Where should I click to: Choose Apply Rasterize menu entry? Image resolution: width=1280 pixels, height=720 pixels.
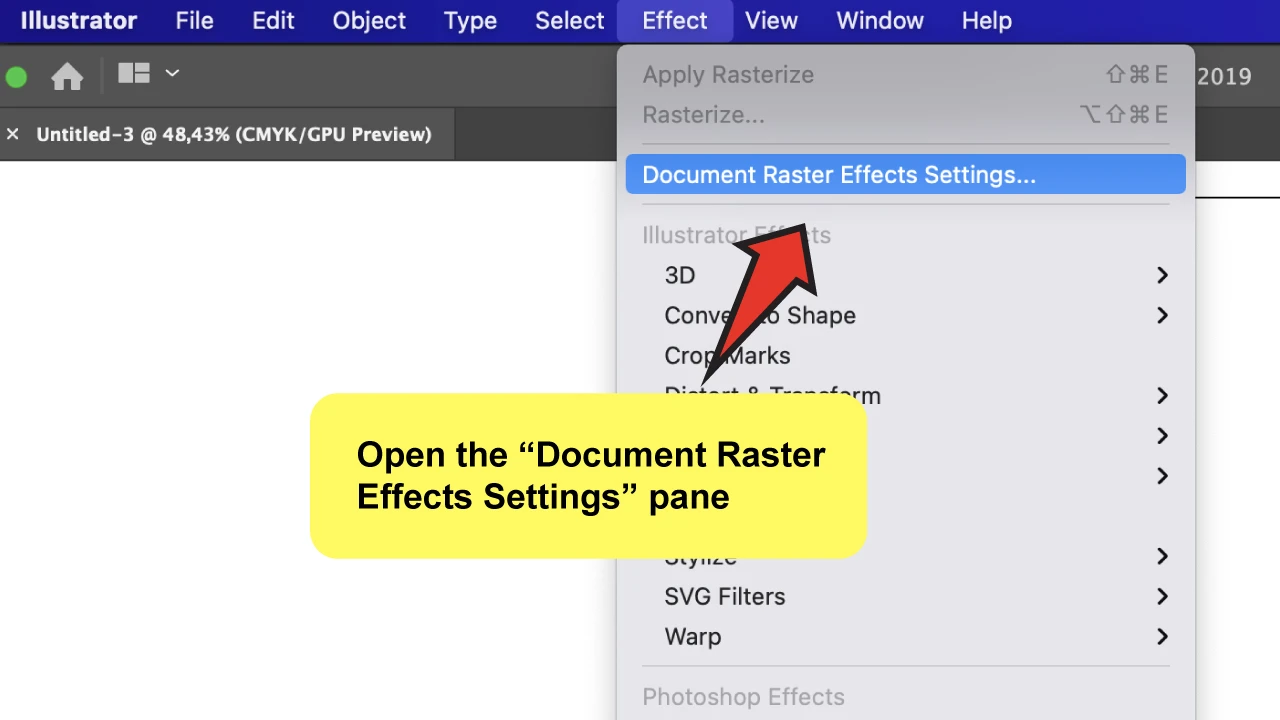pyautogui.click(x=906, y=75)
